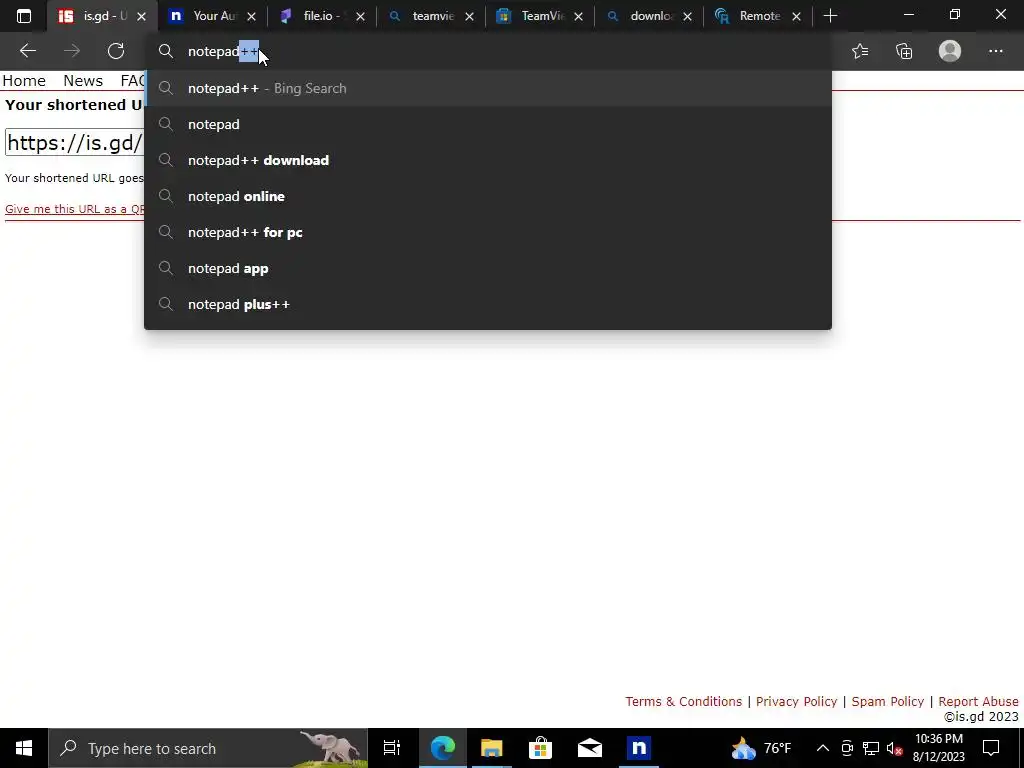Open a new tab with the plus icon
1024x768 pixels.
point(830,16)
